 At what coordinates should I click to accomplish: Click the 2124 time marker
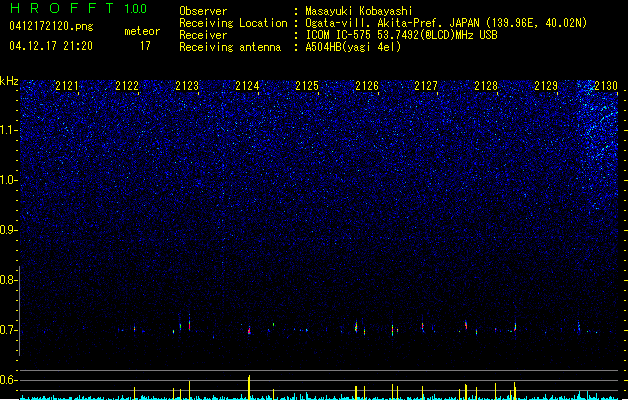pos(247,85)
